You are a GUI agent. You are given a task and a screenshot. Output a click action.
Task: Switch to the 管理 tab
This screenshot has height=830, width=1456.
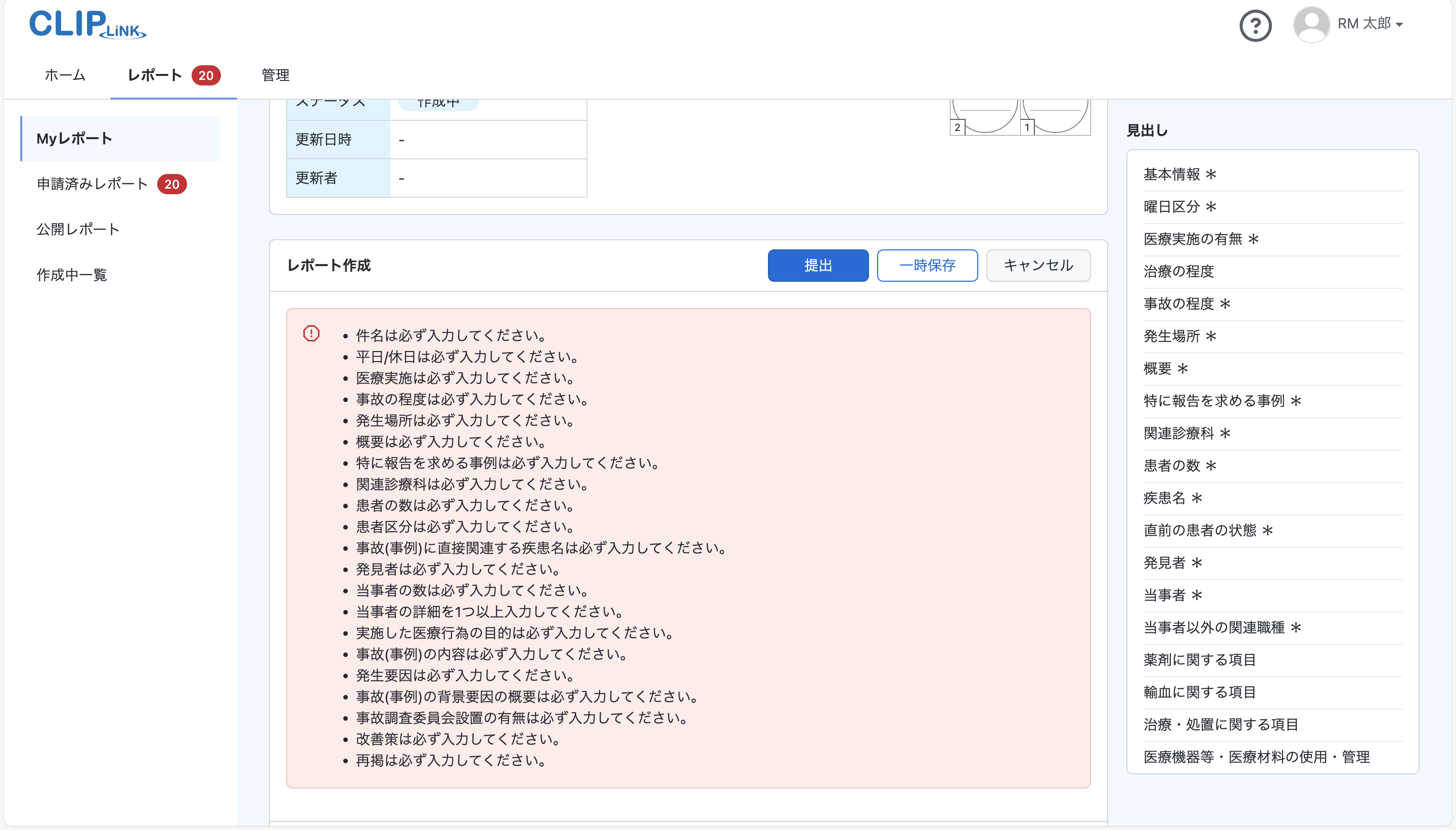(x=275, y=75)
